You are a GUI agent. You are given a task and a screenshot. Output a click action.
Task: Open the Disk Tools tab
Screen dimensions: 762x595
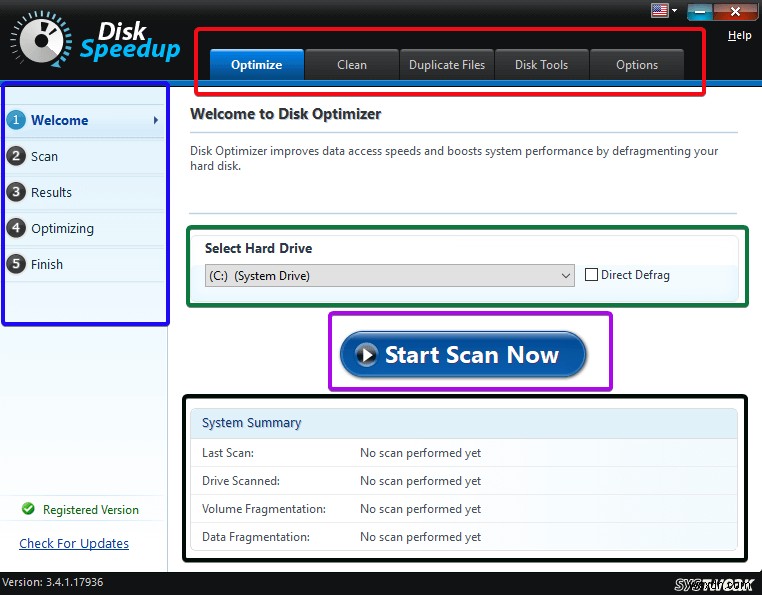[541, 65]
